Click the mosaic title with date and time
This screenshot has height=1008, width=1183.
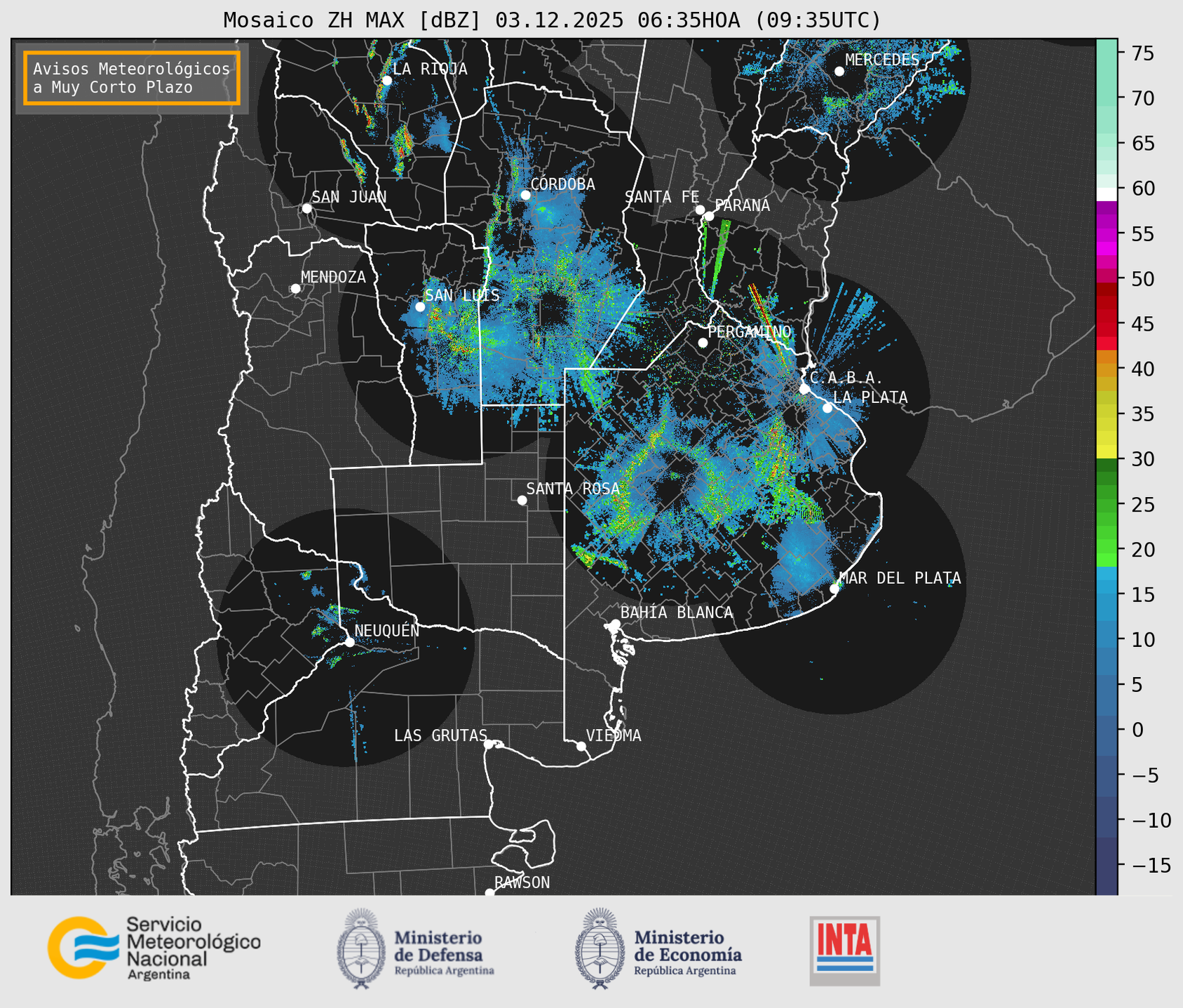(x=552, y=20)
